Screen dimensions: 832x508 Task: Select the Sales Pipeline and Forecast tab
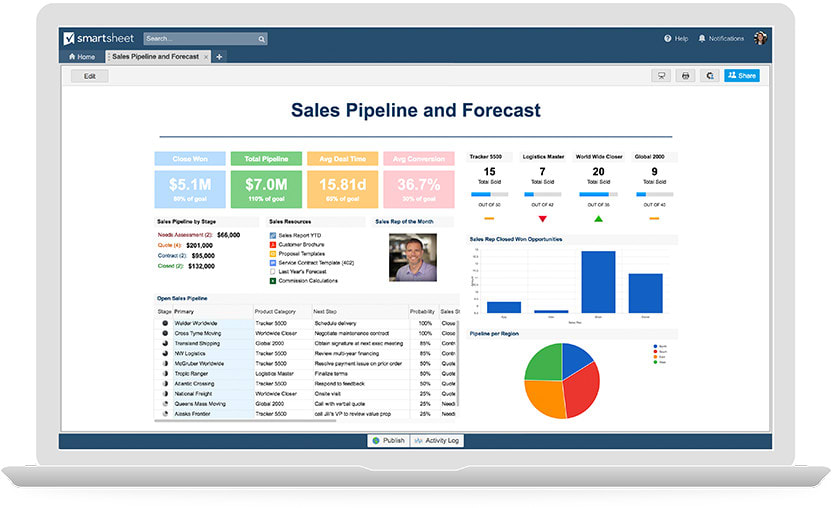[155, 56]
